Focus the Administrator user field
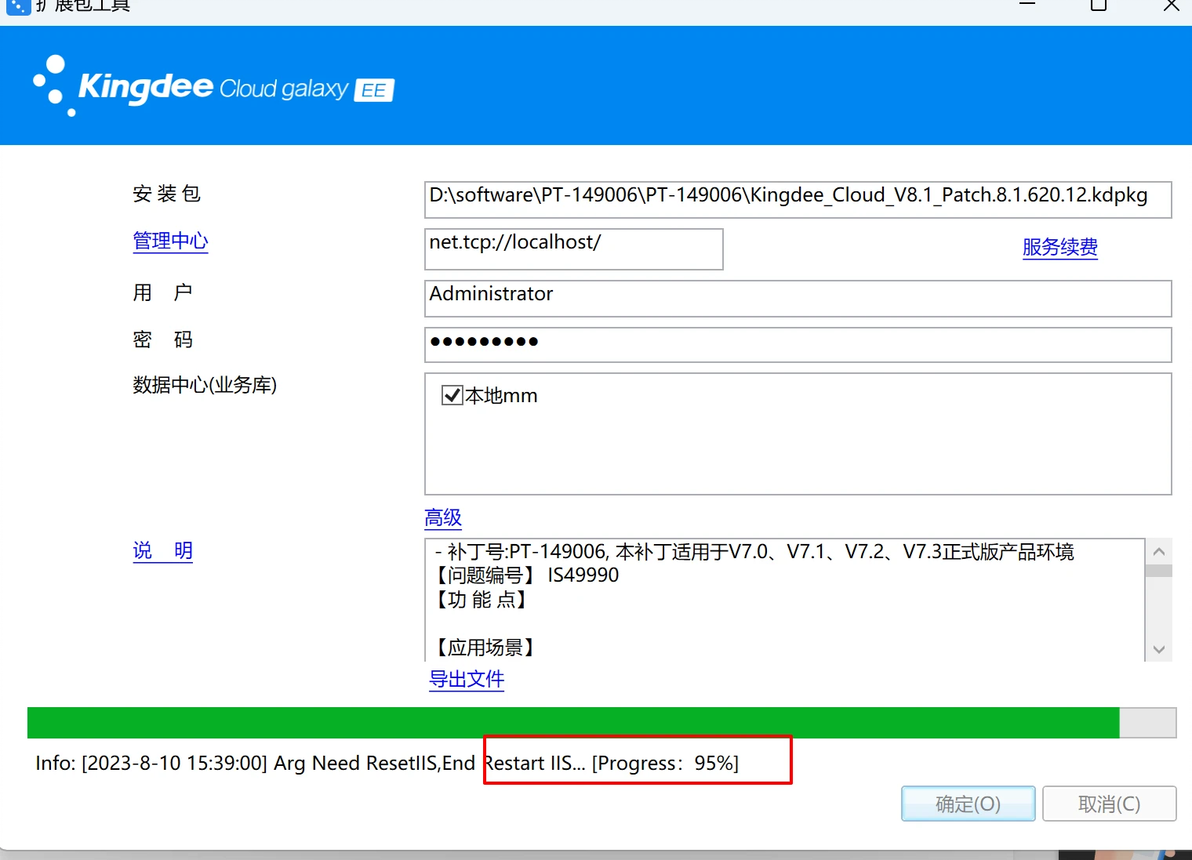The image size is (1192, 860). coord(797,298)
